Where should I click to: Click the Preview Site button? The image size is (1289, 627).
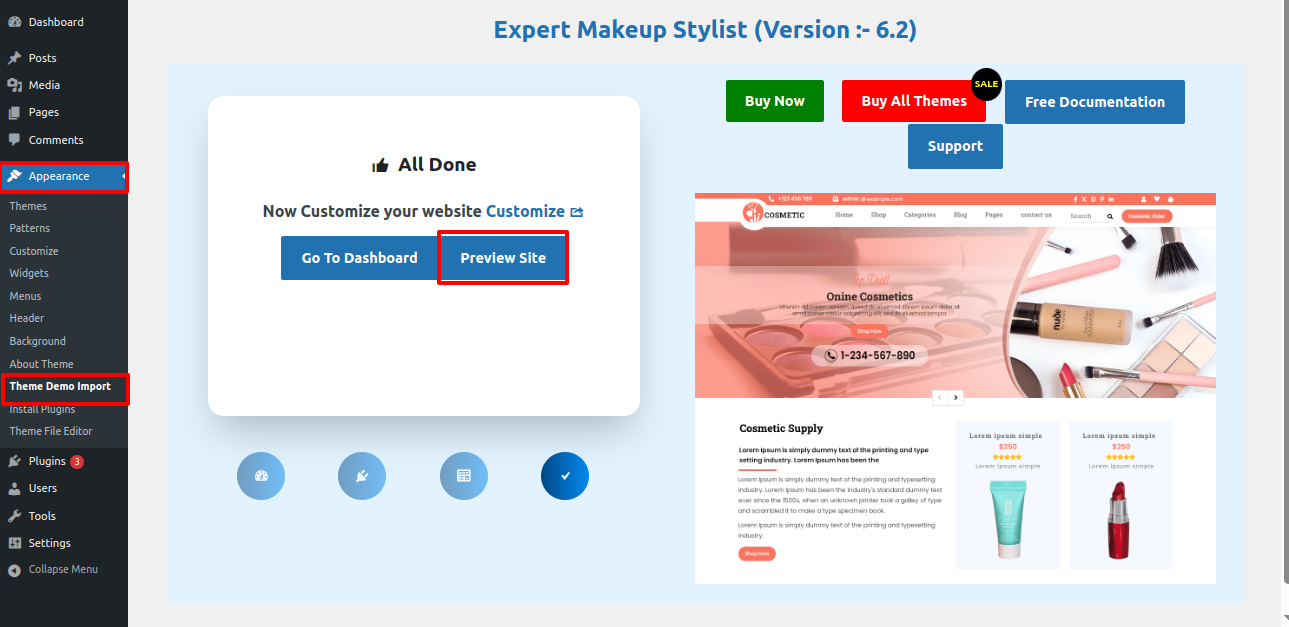[503, 258]
